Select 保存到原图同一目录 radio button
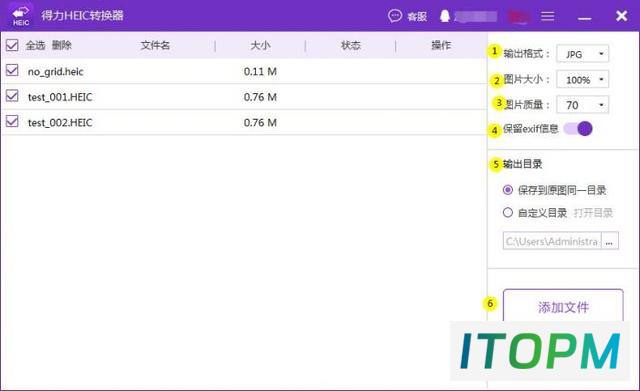Viewport: 640px width, 391px height. [x=508, y=190]
